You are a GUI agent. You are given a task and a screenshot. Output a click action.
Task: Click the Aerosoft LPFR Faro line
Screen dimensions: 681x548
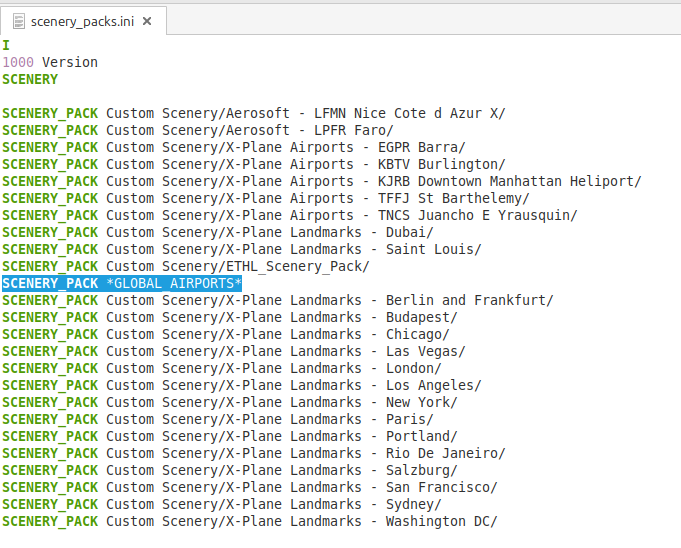(x=250, y=130)
